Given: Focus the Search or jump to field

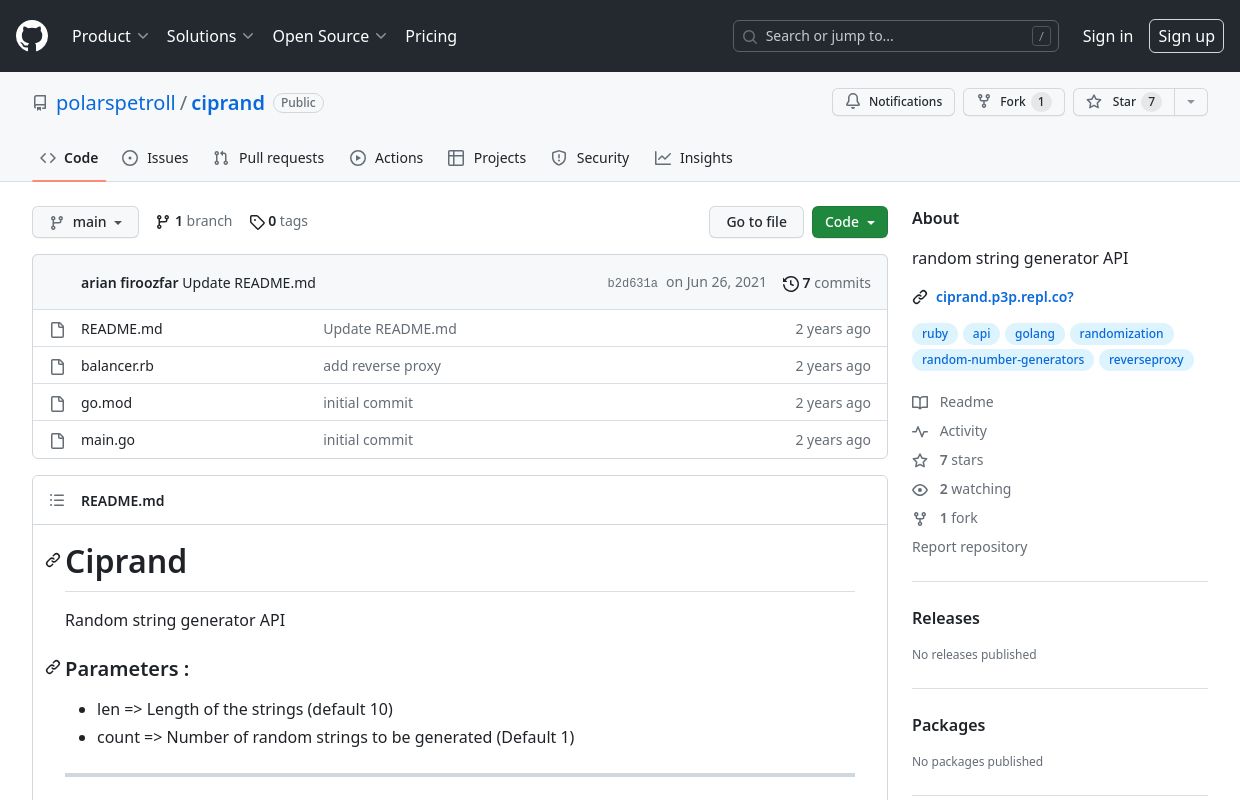Looking at the screenshot, I should click(x=896, y=36).
